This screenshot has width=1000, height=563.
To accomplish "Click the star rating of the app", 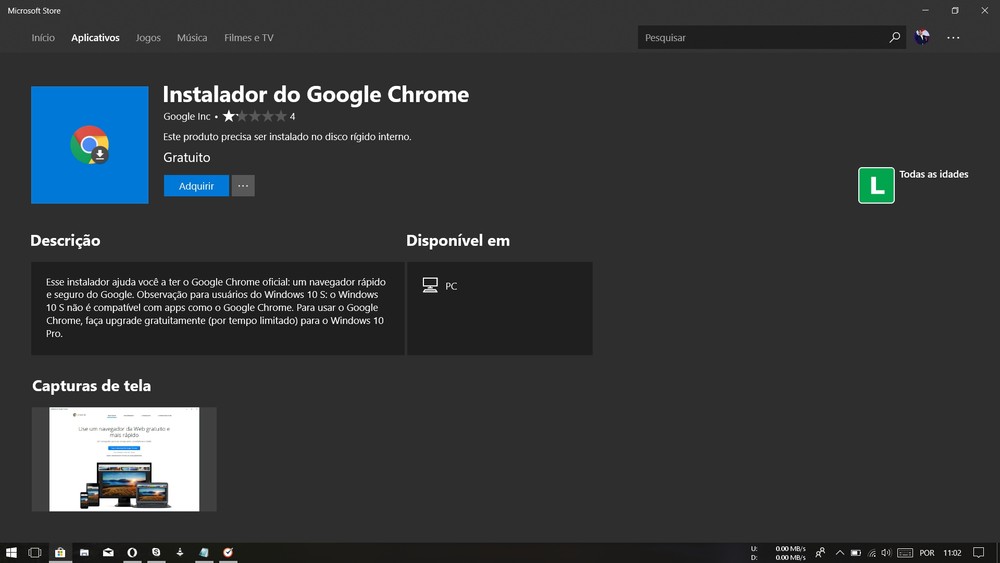I will tap(254, 116).
